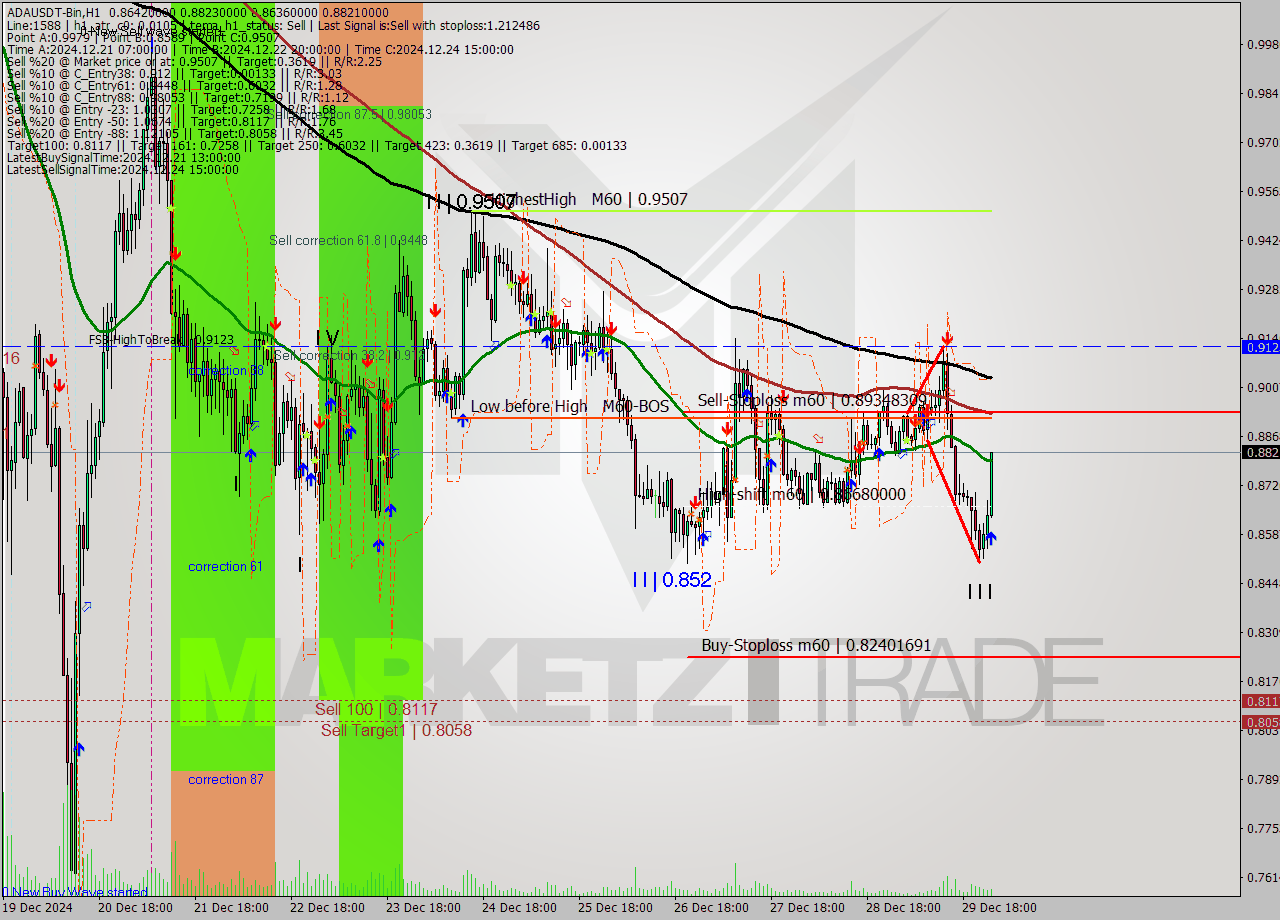The height and width of the screenshot is (920, 1280).
Task: Click the 0.844 price axis value
Action: point(1262,583)
